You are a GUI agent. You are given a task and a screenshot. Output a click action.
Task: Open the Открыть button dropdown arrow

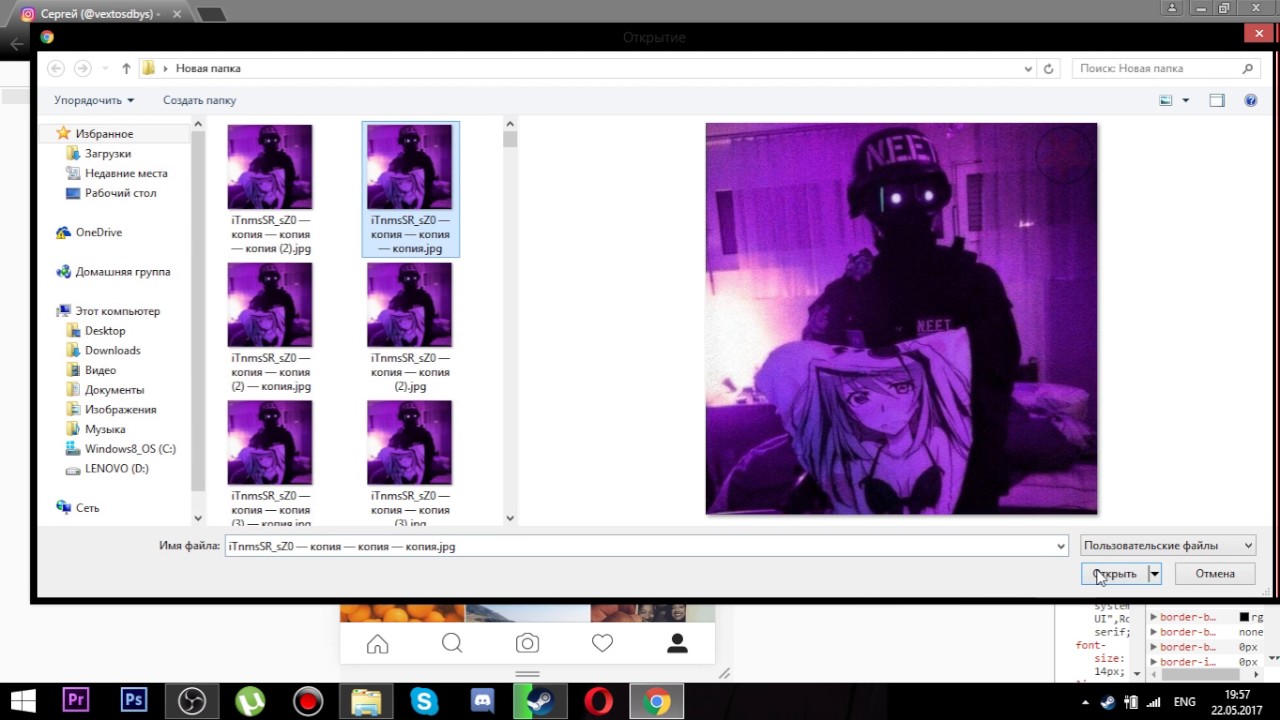1154,574
